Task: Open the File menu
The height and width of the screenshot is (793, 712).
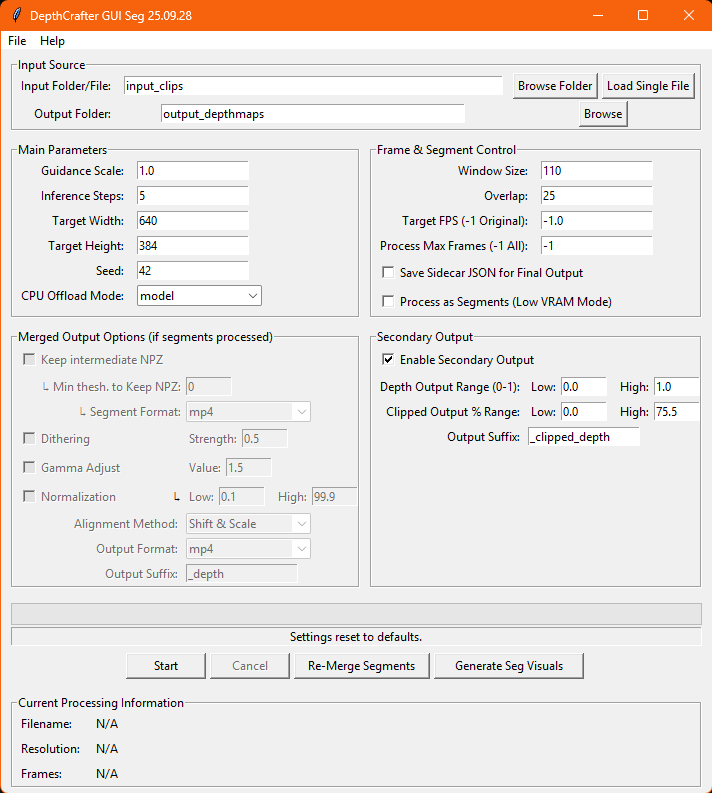Action: pos(17,41)
